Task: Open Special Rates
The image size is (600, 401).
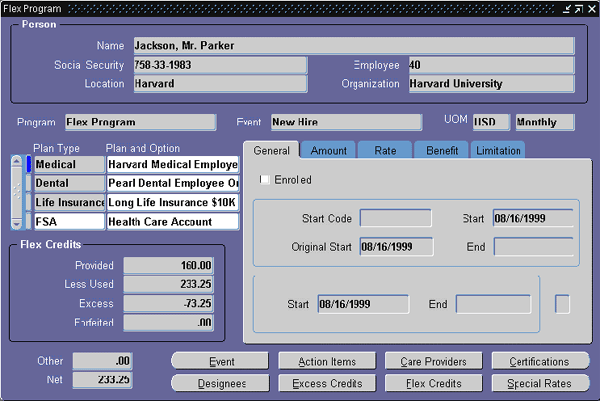Action: point(540,383)
